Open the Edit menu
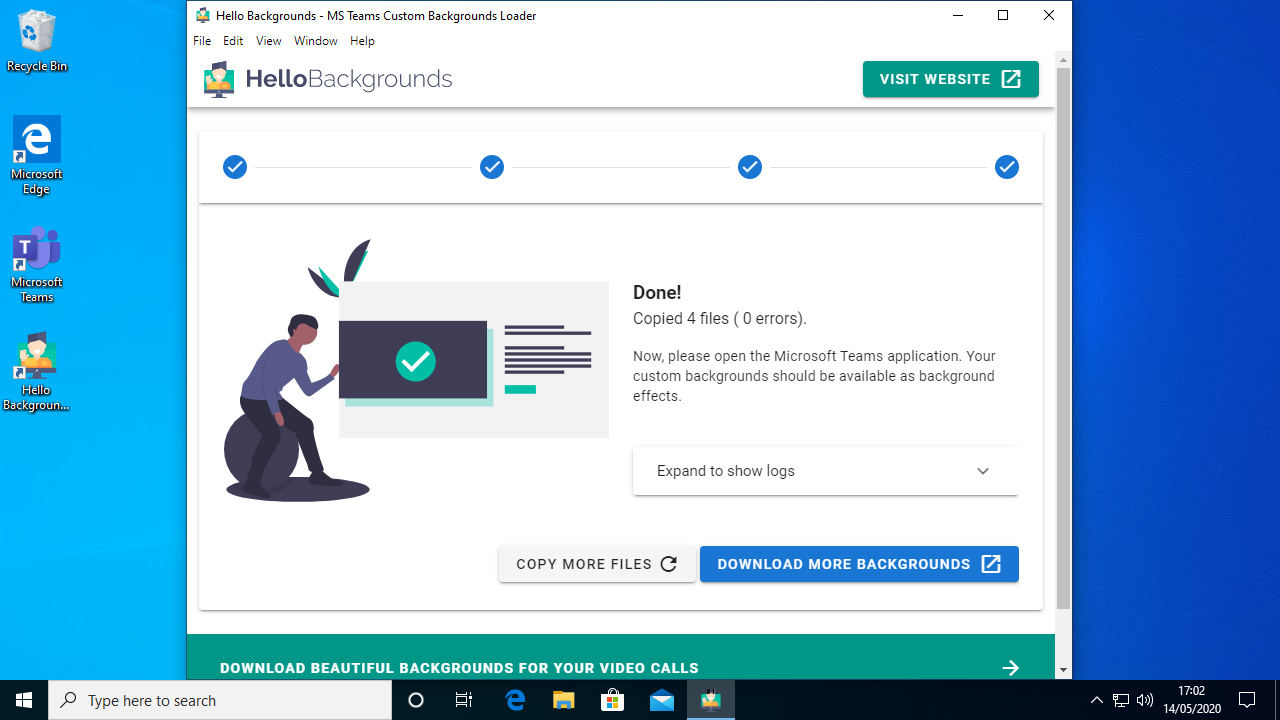1280x720 pixels. click(233, 41)
